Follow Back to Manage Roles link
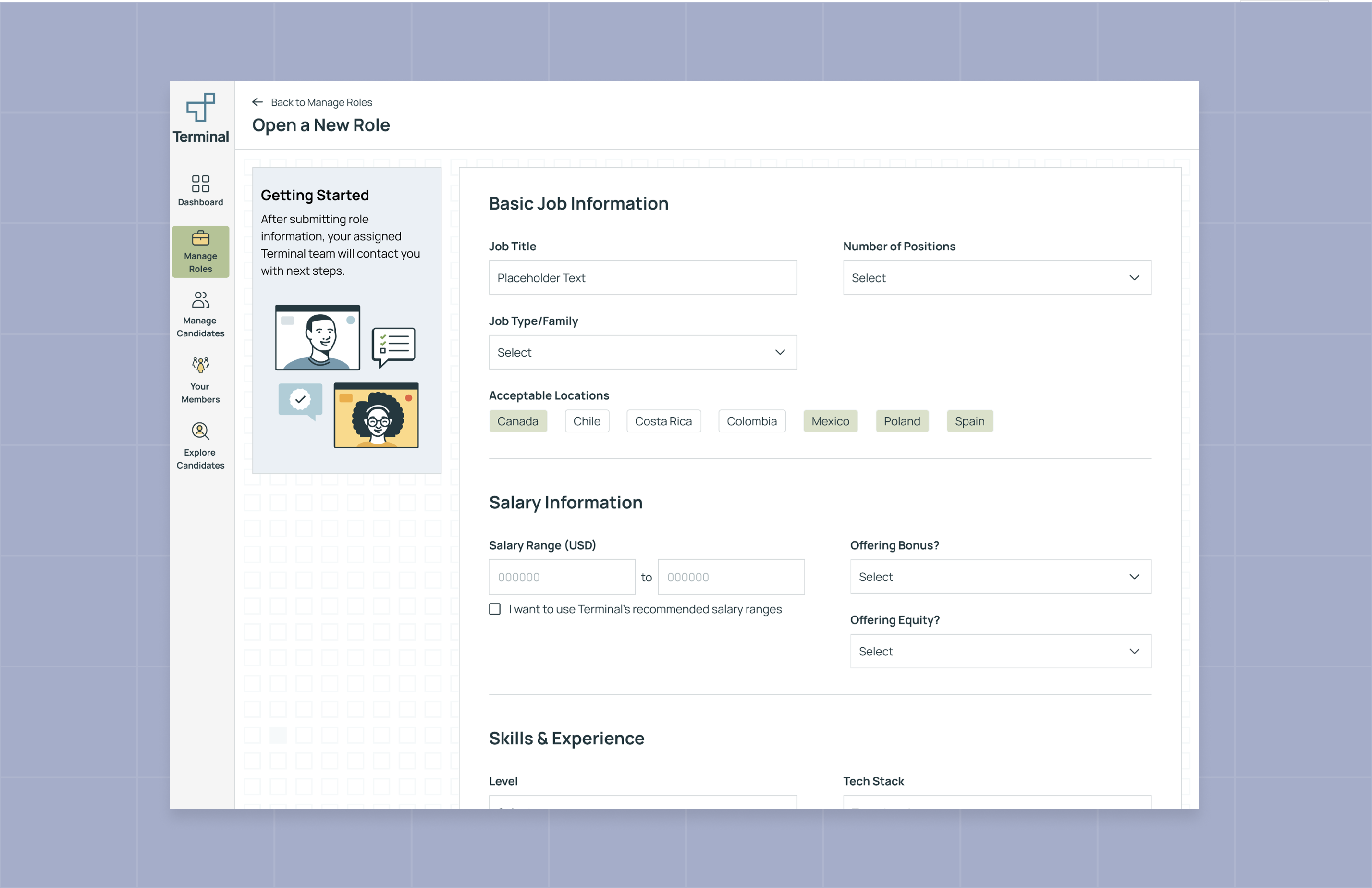The image size is (1372, 888). click(x=321, y=102)
